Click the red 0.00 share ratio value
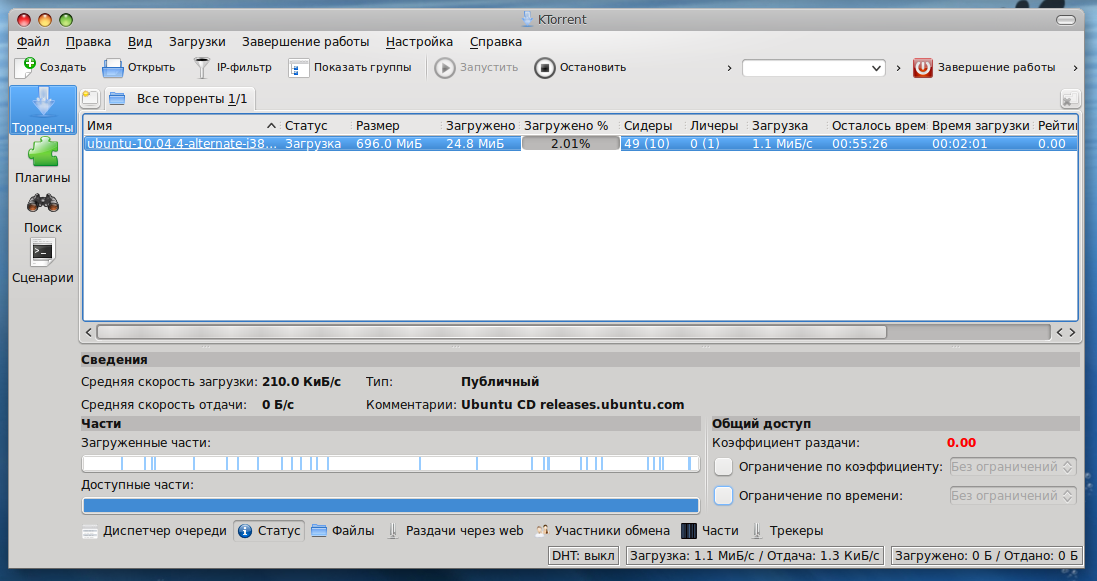 (961, 442)
